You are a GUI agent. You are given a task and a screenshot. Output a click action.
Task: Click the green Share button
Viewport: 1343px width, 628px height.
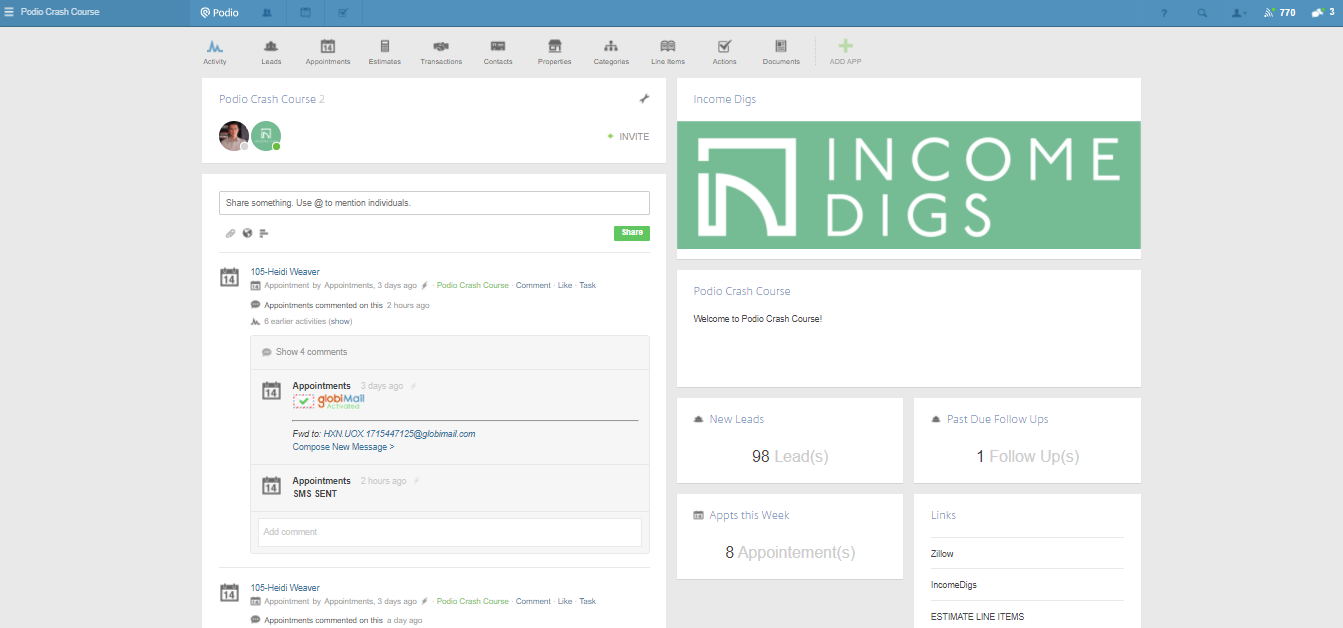pyautogui.click(x=632, y=233)
